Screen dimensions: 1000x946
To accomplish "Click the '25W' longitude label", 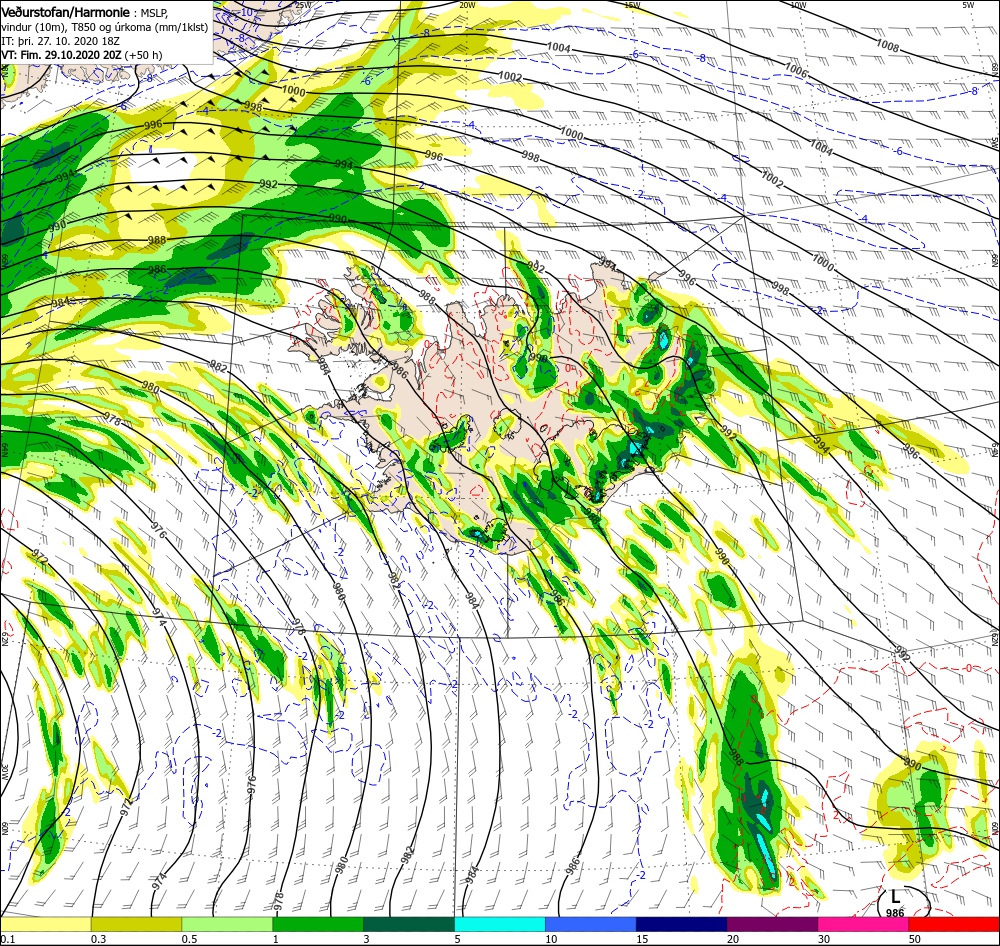I will pos(304,5).
